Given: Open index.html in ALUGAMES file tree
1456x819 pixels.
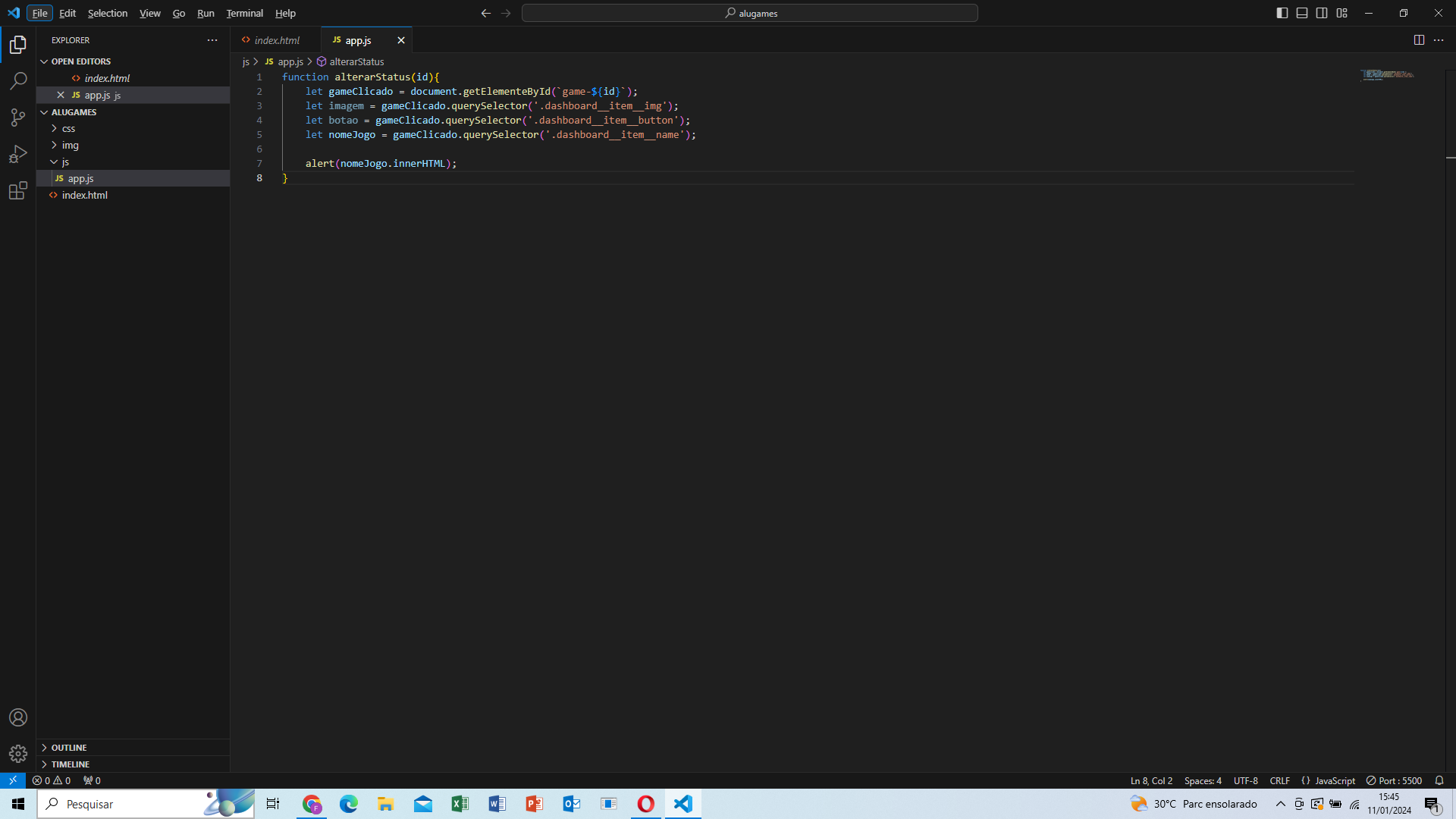Looking at the screenshot, I should 133,196.
